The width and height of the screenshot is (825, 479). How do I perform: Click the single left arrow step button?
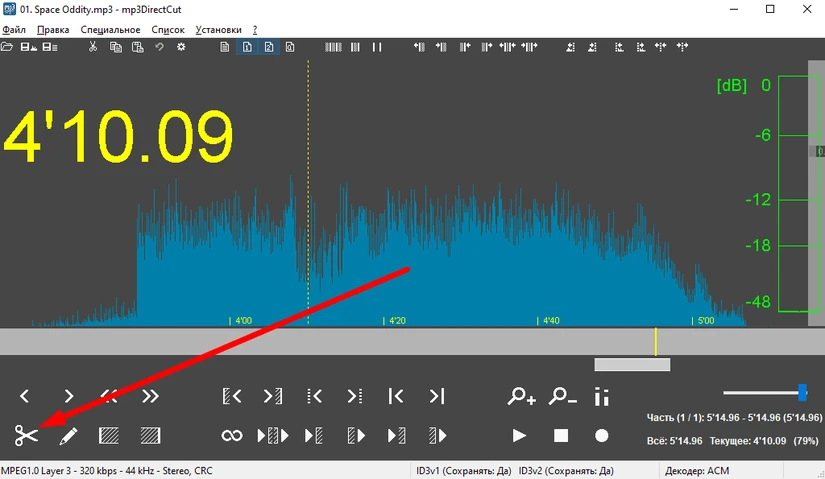pos(26,396)
